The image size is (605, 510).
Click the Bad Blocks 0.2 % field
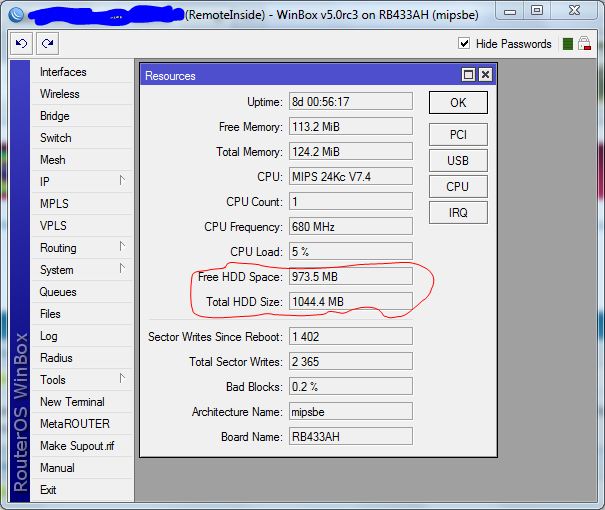tap(351, 387)
